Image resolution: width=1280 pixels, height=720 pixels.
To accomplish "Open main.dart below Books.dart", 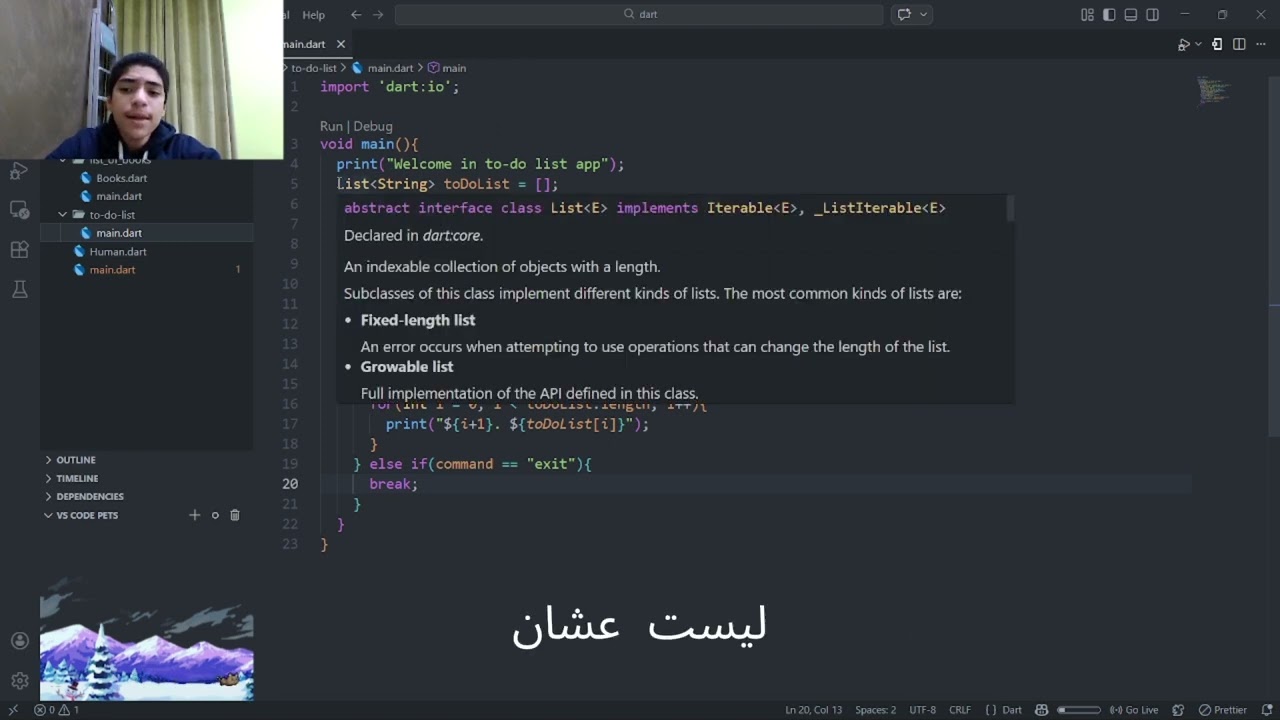I will [x=146, y=196].
